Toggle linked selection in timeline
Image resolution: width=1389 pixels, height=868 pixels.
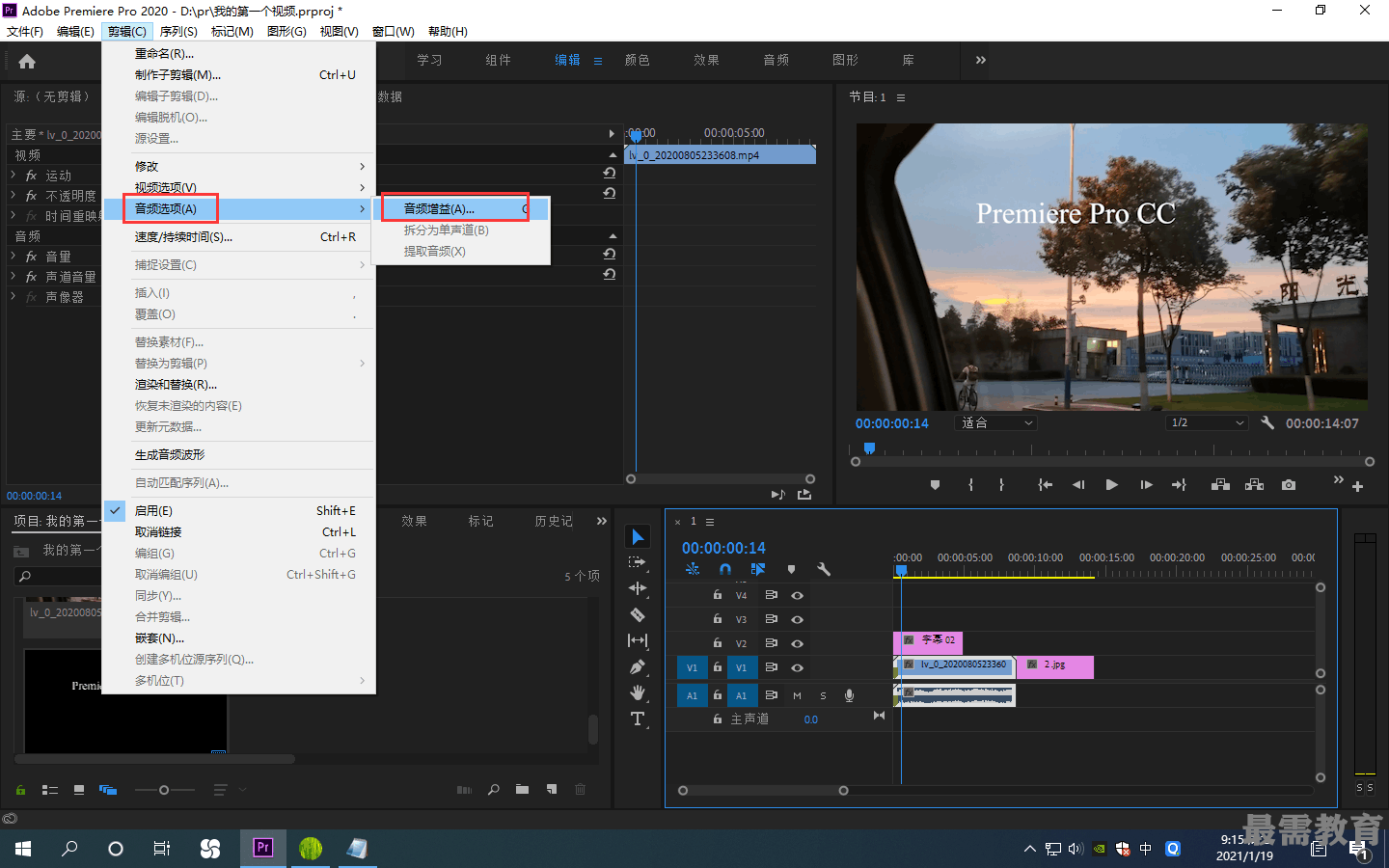[x=758, y=569]
